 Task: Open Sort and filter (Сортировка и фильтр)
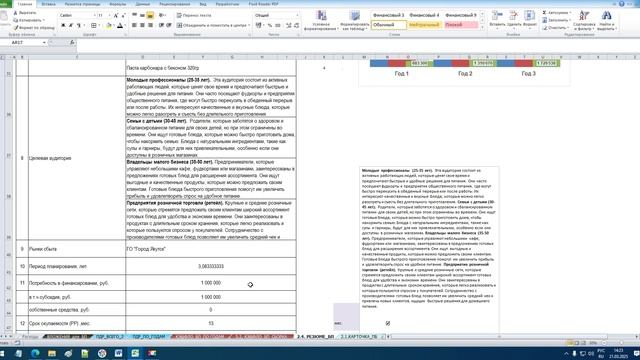[584, 20]
